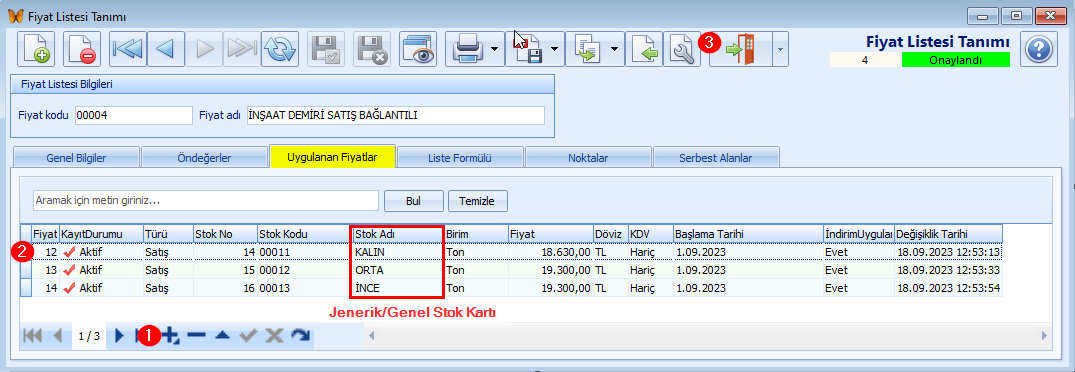The image size is (1075, 372).
Task: Click the new record icon in toolbar
Action: [35, 49]
